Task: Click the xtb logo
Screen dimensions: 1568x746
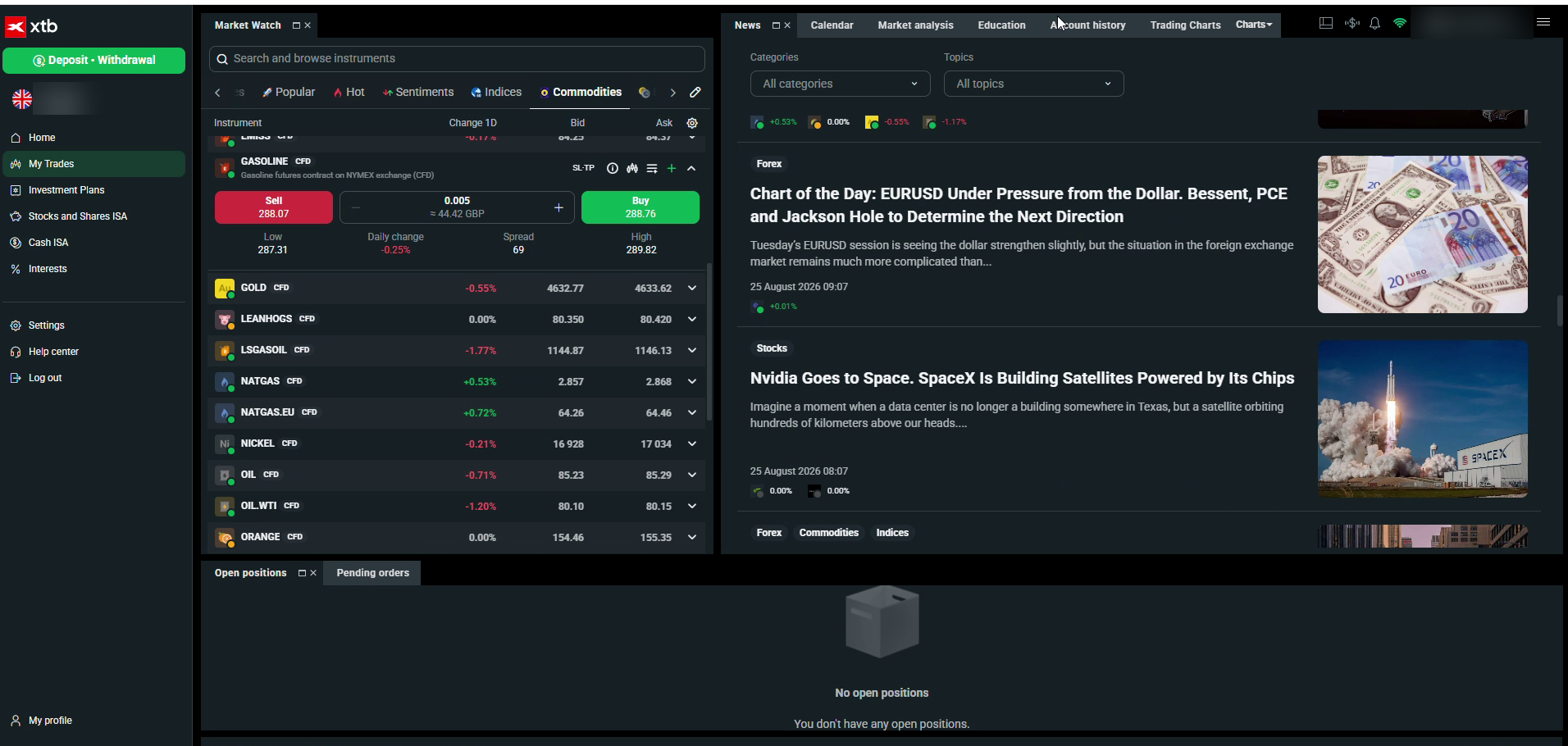Action: (x=32, y=26)
